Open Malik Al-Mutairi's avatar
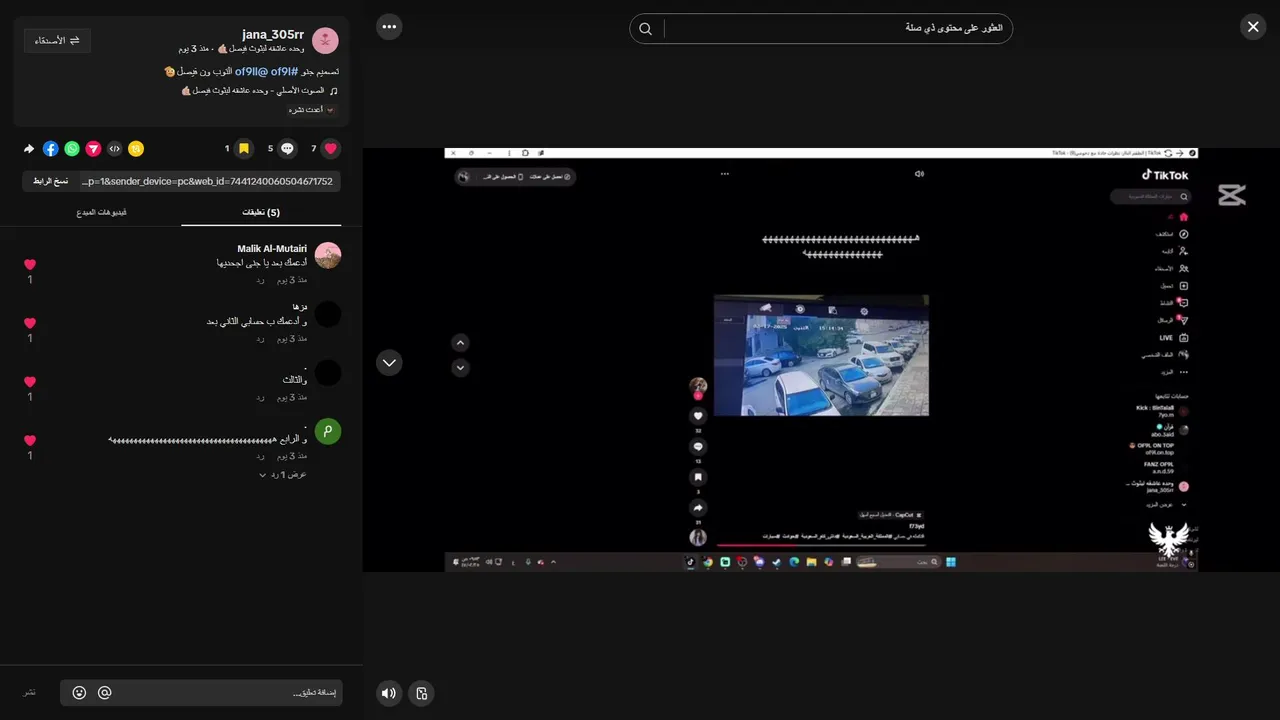Screen dimensions: 1280x720 pyautogui.click(x=328, y=255)
